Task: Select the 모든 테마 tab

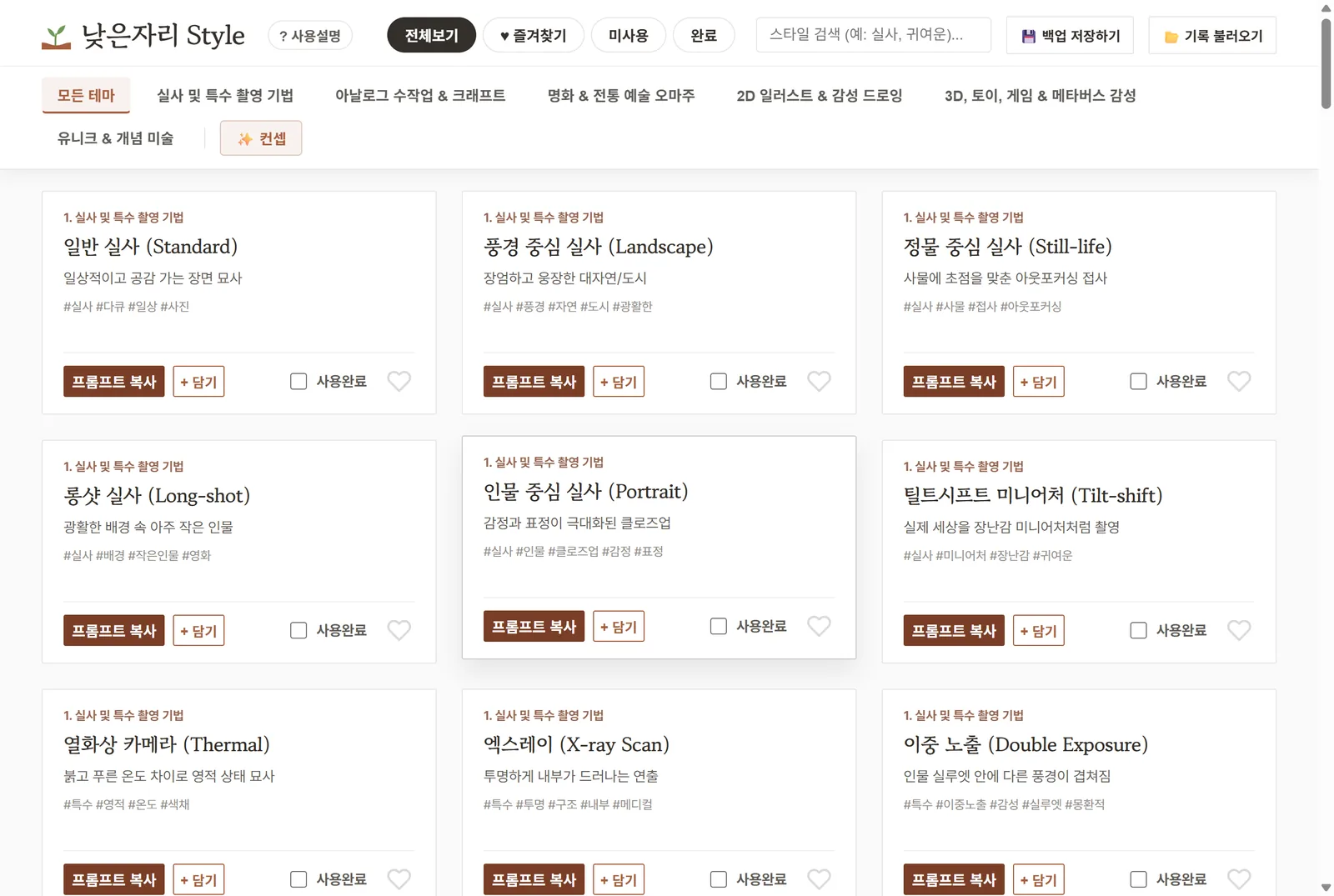Action: coord(86,96)
